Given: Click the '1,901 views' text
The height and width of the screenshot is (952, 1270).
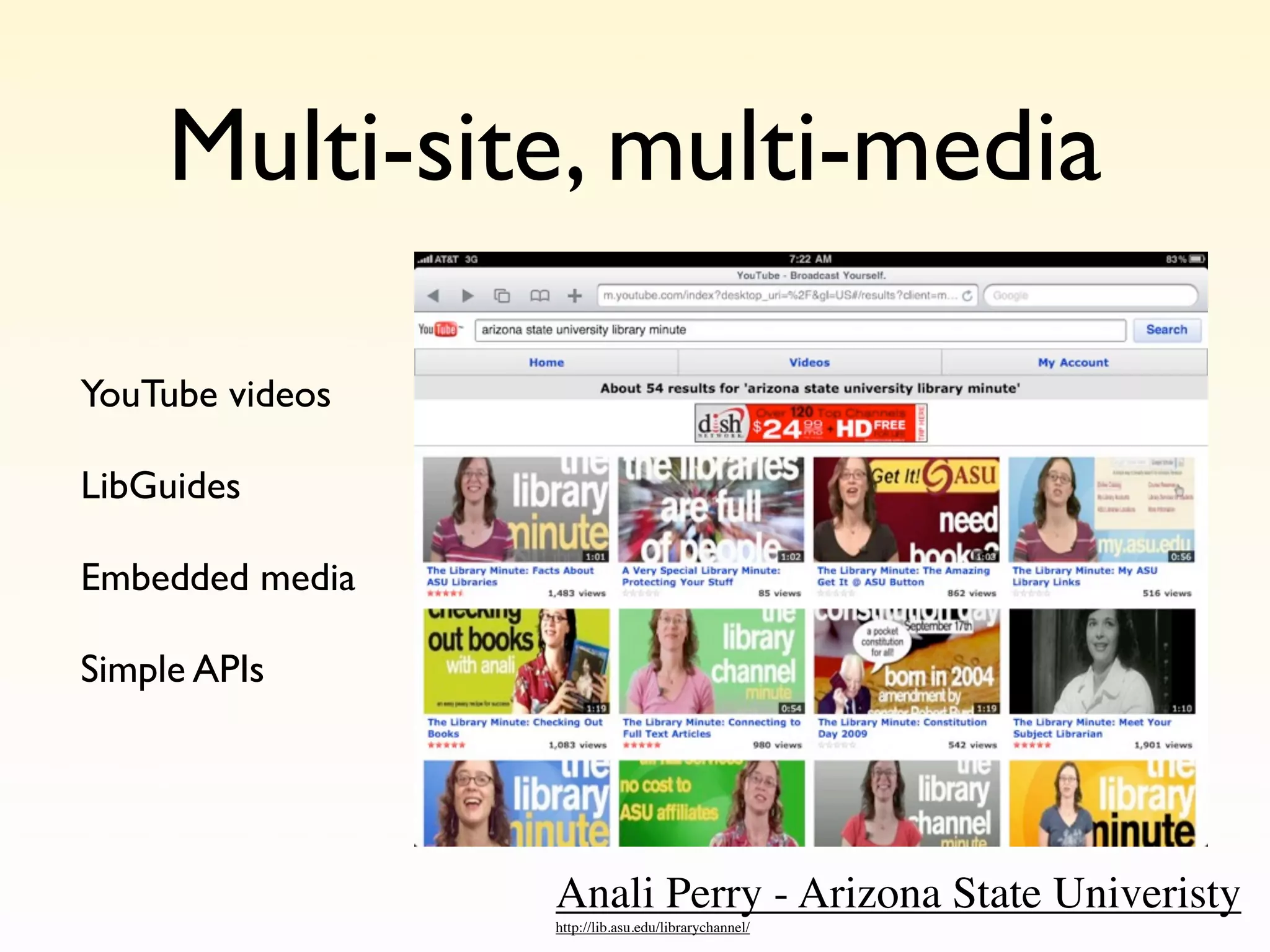Looking at the screenshot, I should [x=1163, y=745].
